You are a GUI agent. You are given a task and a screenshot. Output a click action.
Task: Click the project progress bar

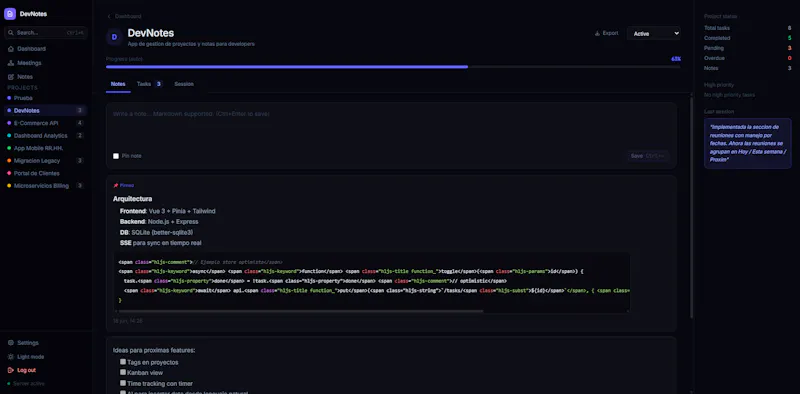click(393, 66)
